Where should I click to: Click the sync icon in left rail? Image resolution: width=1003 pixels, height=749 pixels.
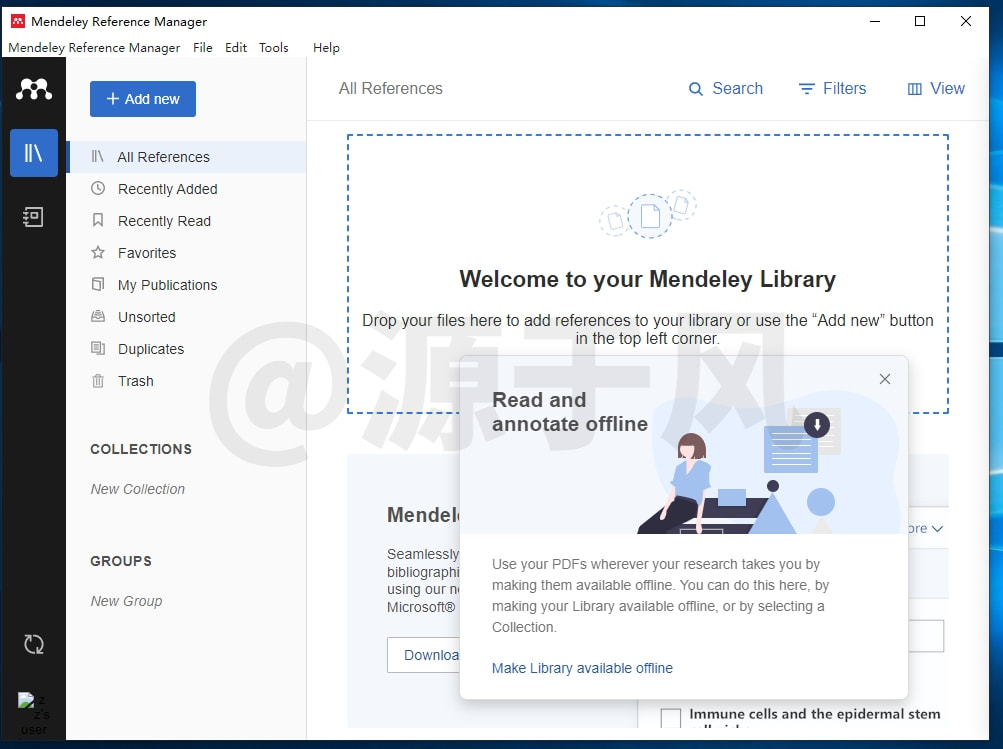click(x=34, y=644)
